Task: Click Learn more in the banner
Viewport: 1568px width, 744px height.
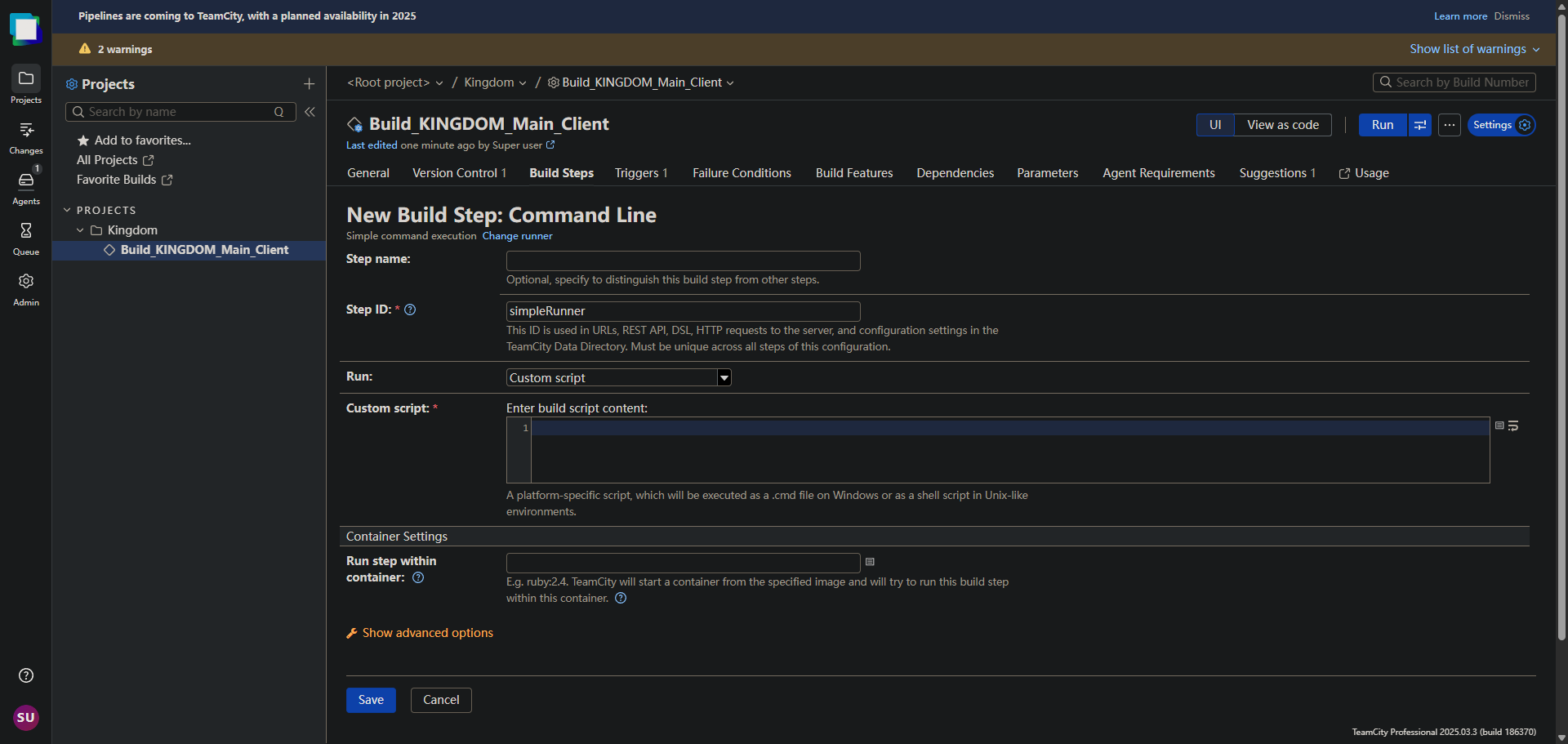Action: point(1460,16)
